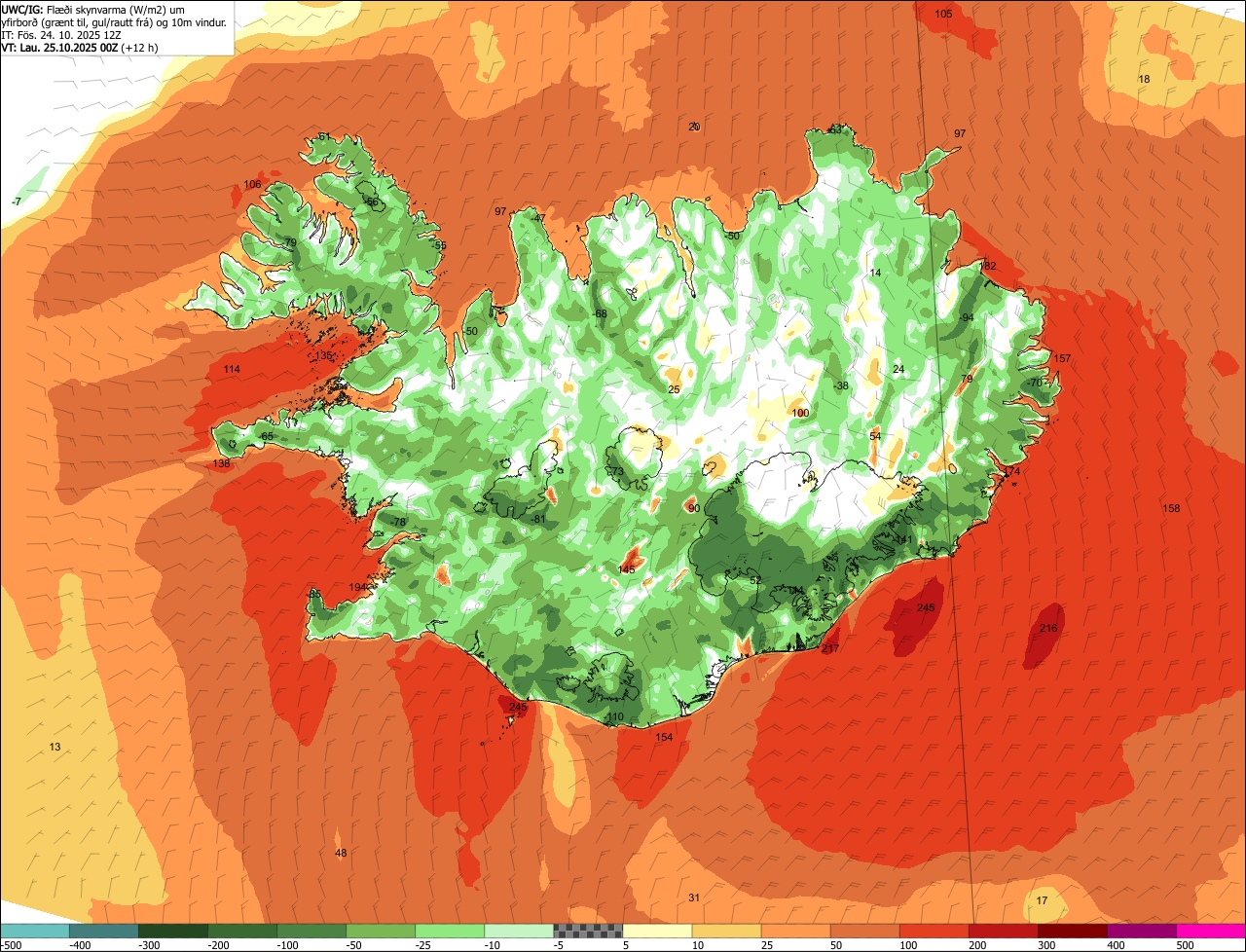The height and width of the screenshot is (952, 1246).
Task: Click the checkered legend swatch between -5 and 5
Action: [588, 931]
